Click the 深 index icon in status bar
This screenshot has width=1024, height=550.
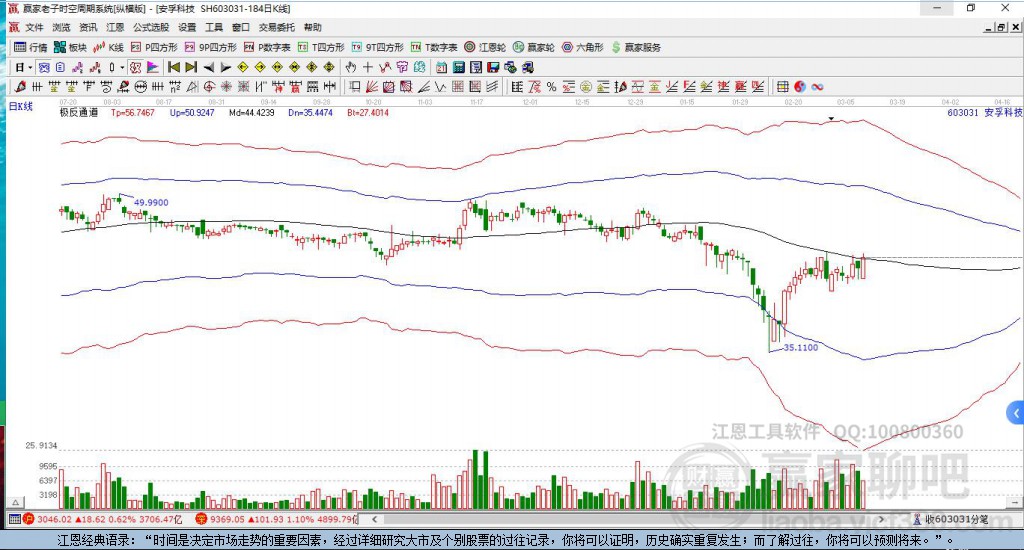click(x=201, y=519)
